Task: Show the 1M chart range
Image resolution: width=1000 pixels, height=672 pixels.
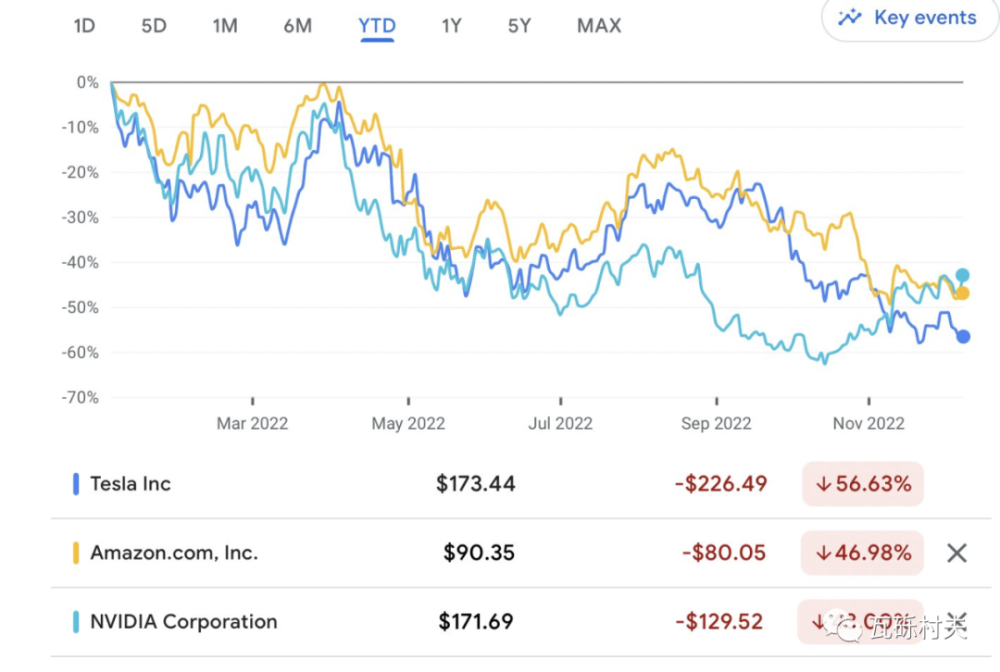Action: (x=225, y=26)
